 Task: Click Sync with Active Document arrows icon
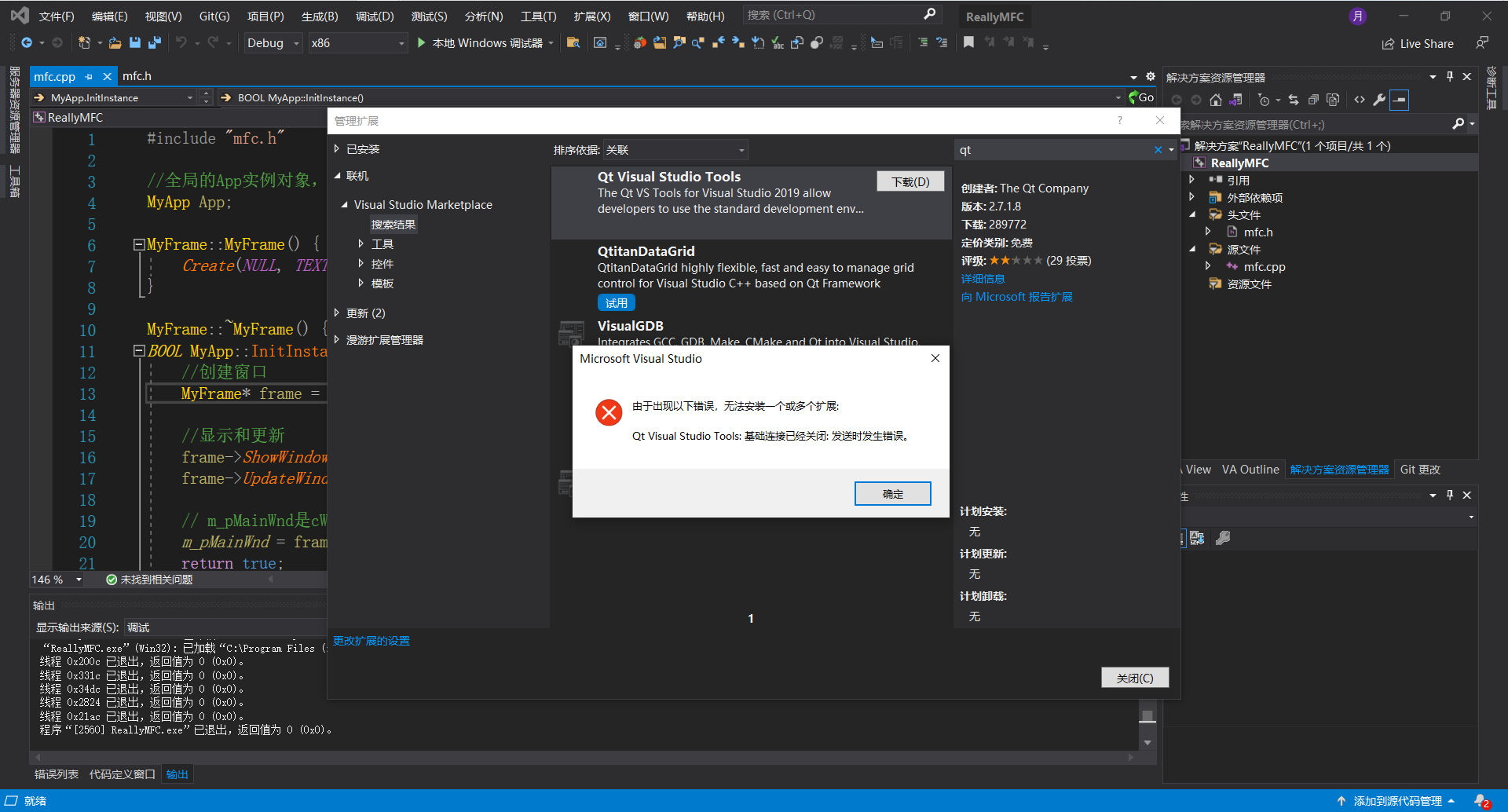(1294, 100)
